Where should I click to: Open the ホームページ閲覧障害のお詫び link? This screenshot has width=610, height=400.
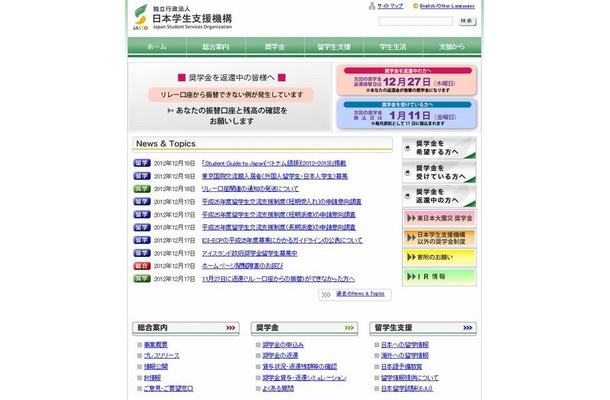click(x=242, y=266)
